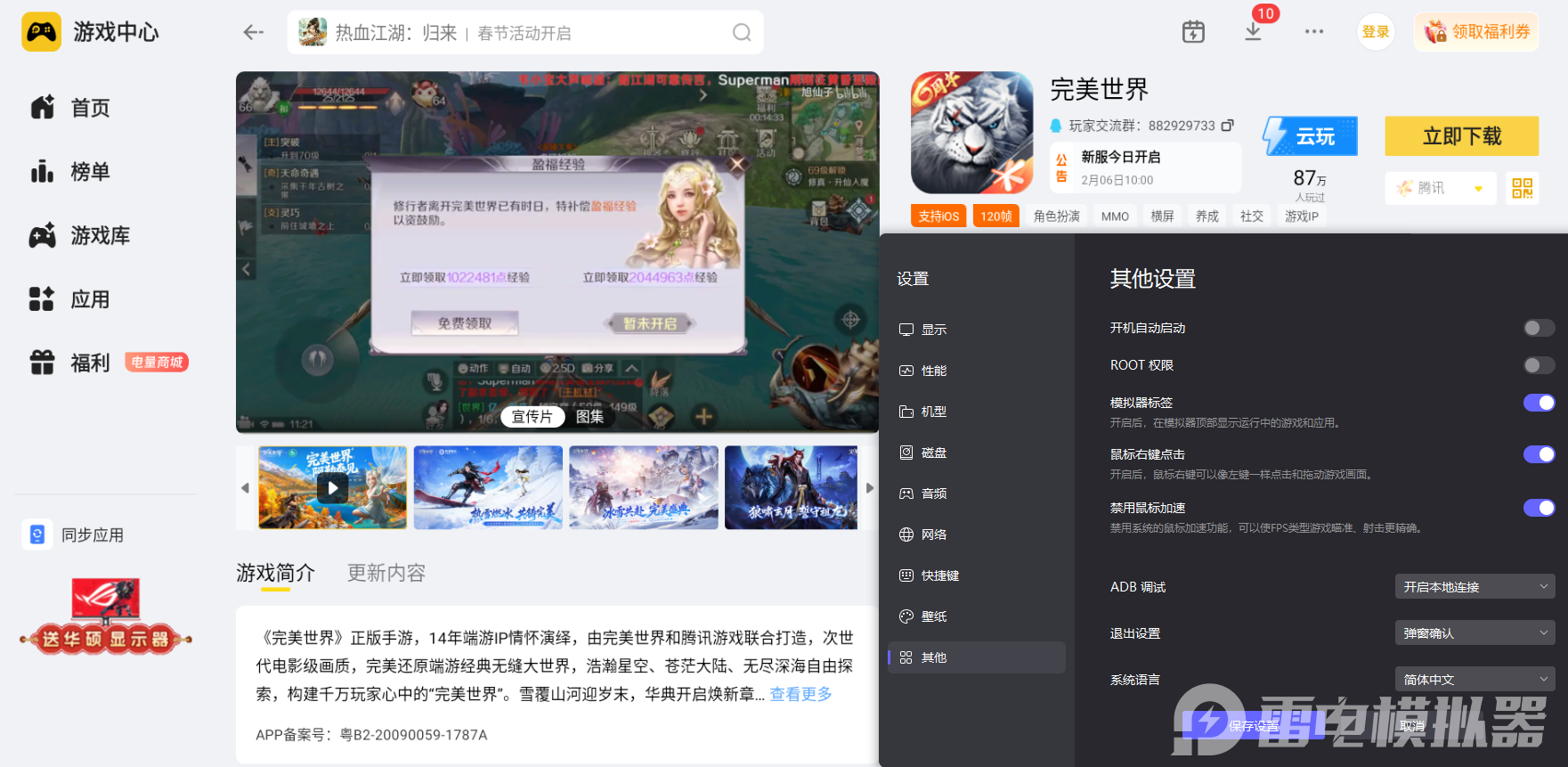
Task: Open the three-dot more menu
Action: 1314,32
